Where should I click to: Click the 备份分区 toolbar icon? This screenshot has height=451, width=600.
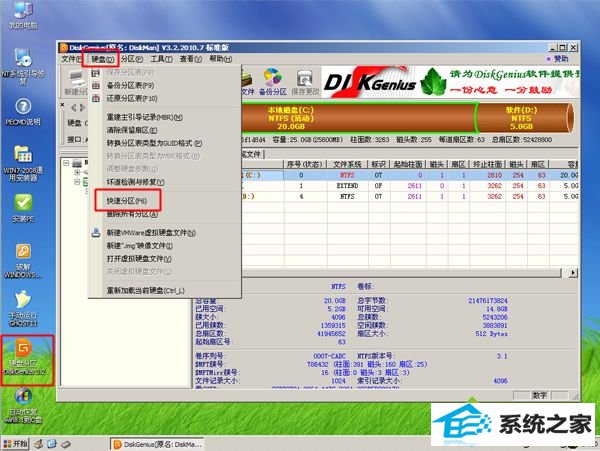coord(272,82)
